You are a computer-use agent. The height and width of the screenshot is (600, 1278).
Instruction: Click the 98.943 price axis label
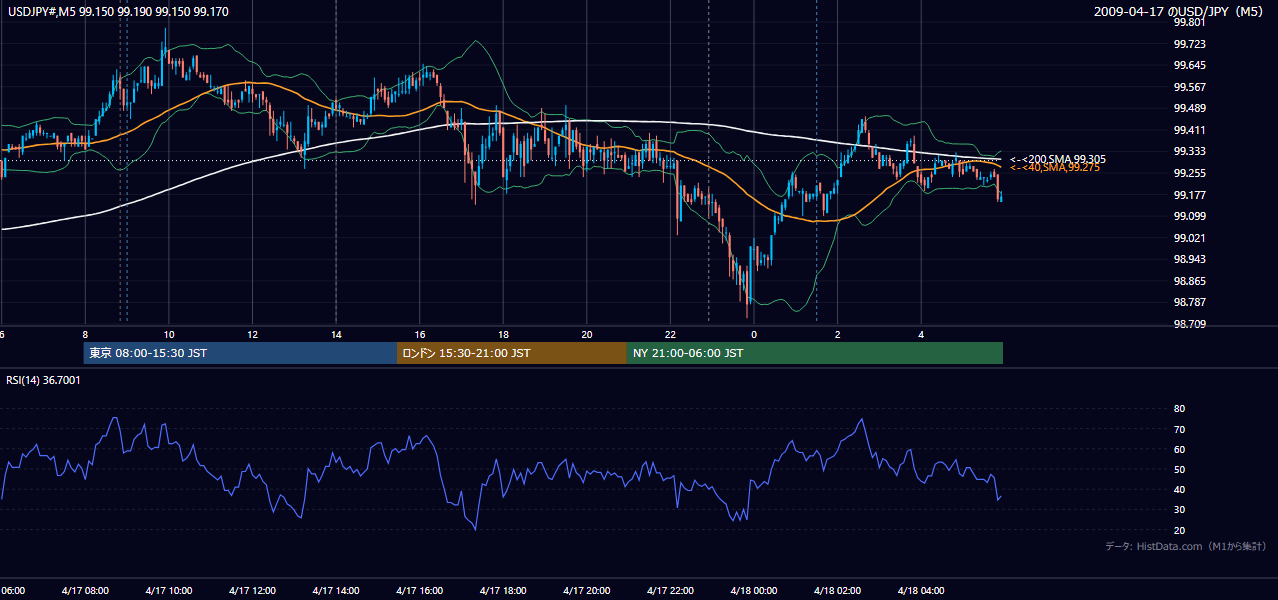tap(1189, 259)
